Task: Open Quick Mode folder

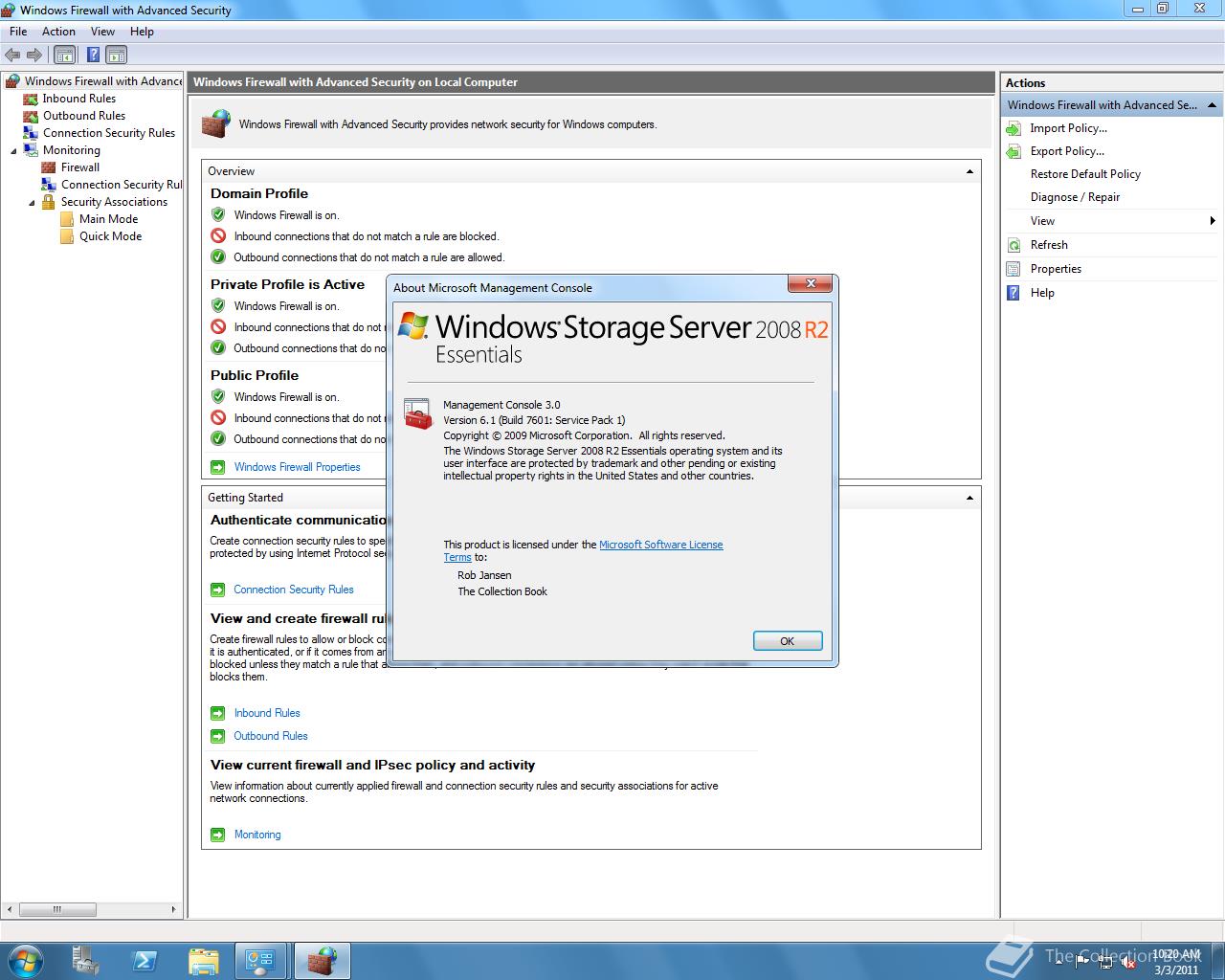Action: [110, 236]
